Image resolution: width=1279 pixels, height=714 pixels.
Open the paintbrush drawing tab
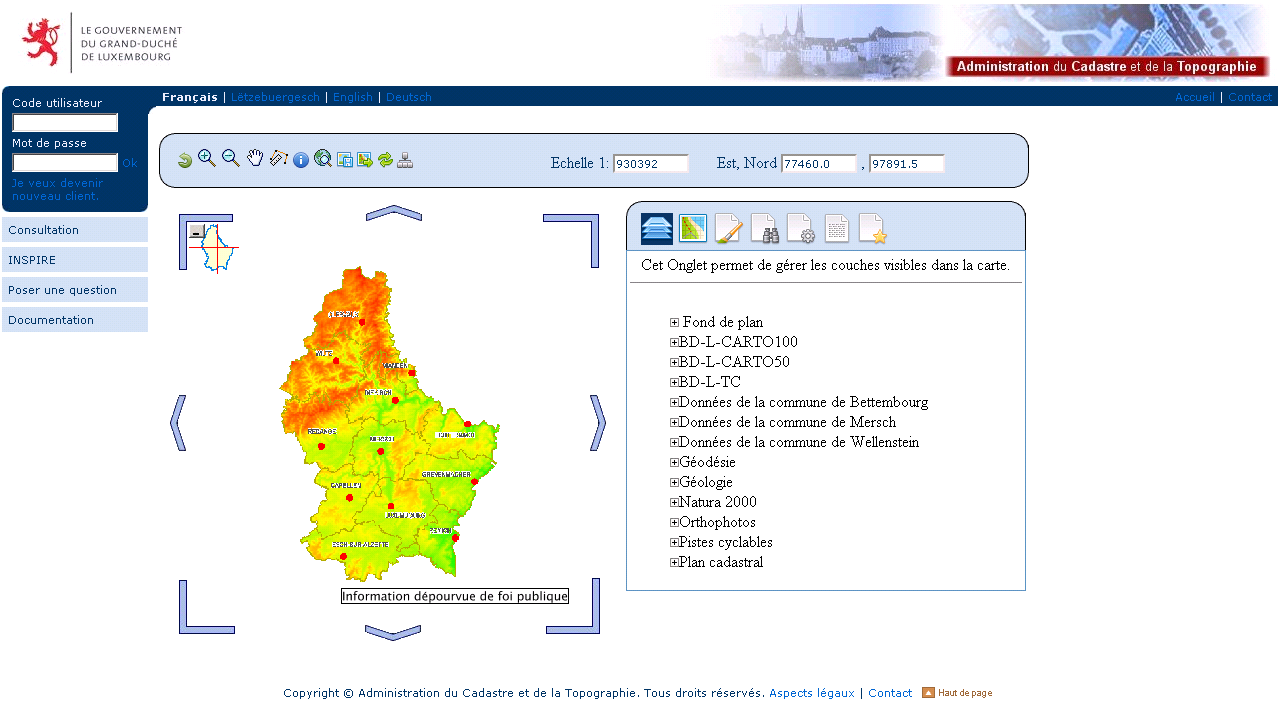point(728,229)
